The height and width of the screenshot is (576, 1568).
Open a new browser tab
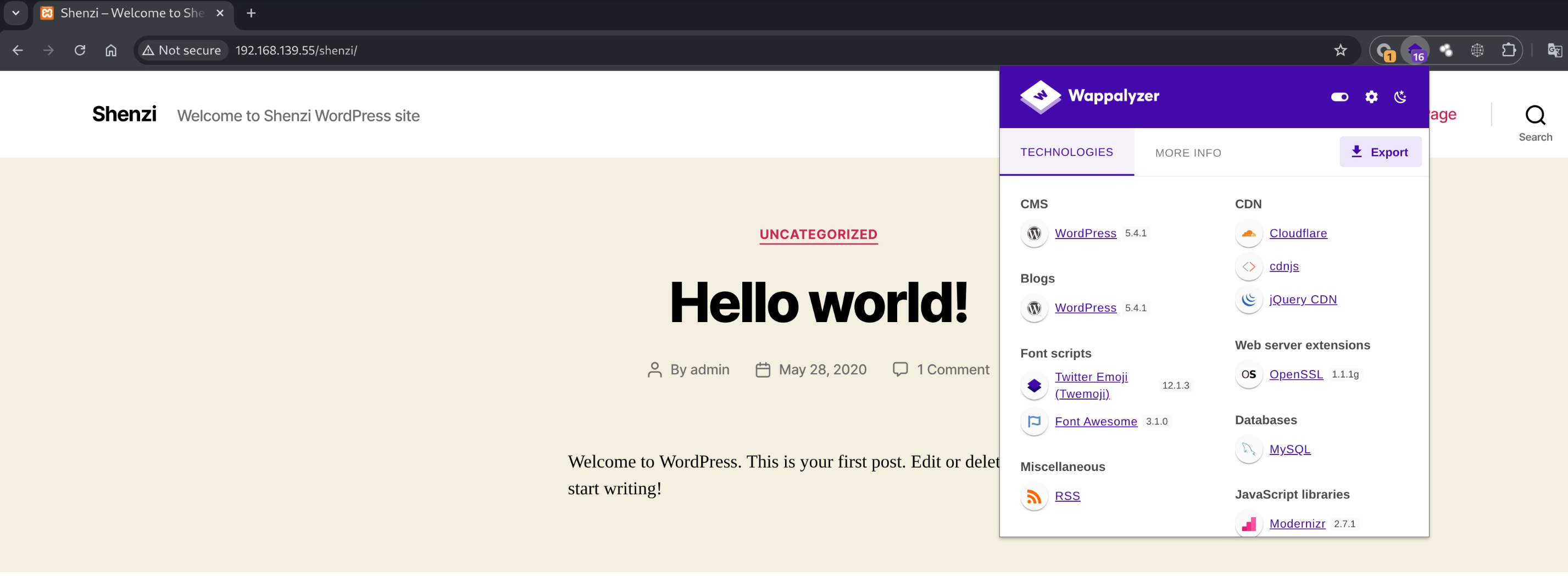[x=251, y=13]
